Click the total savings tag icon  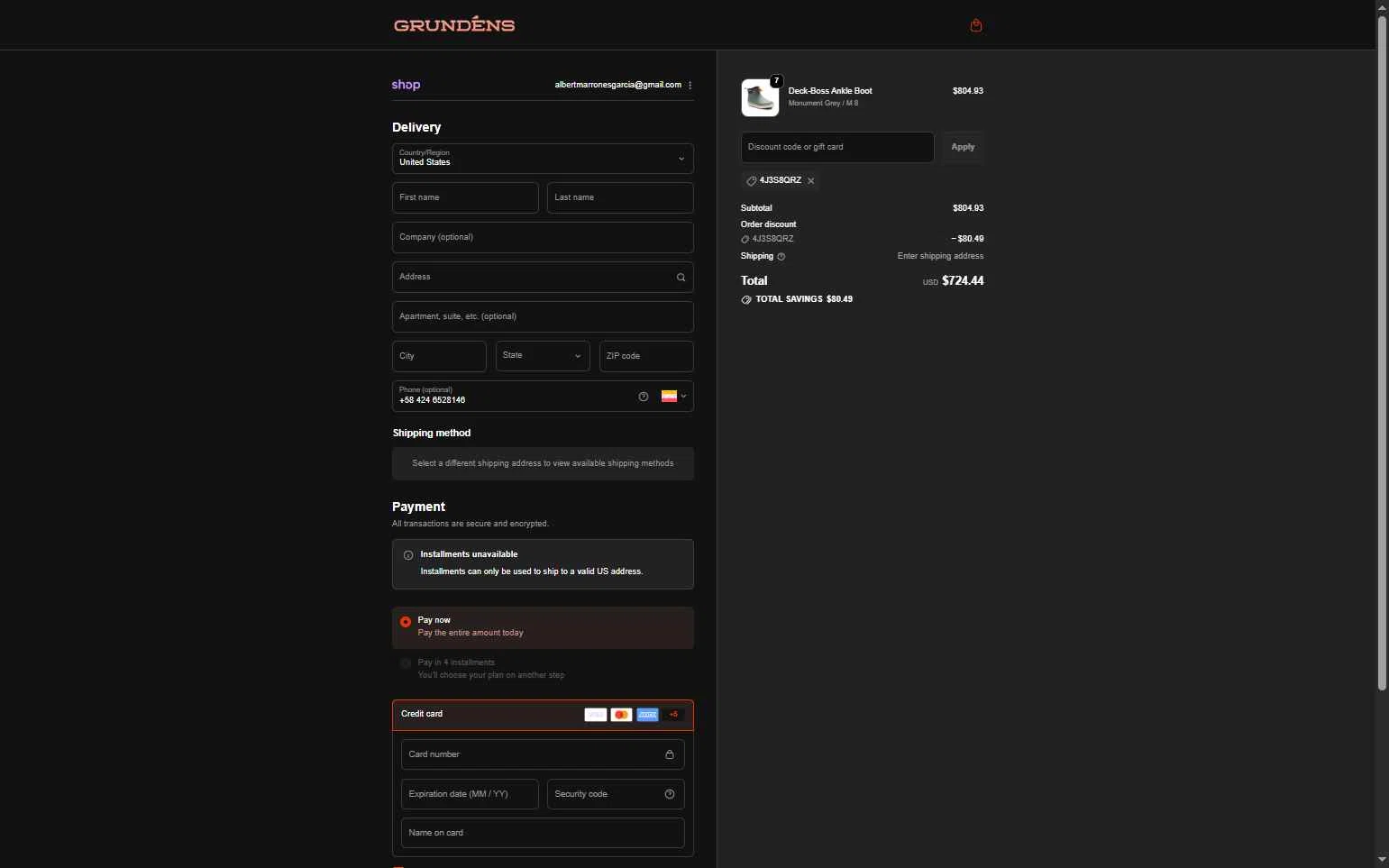746,299
